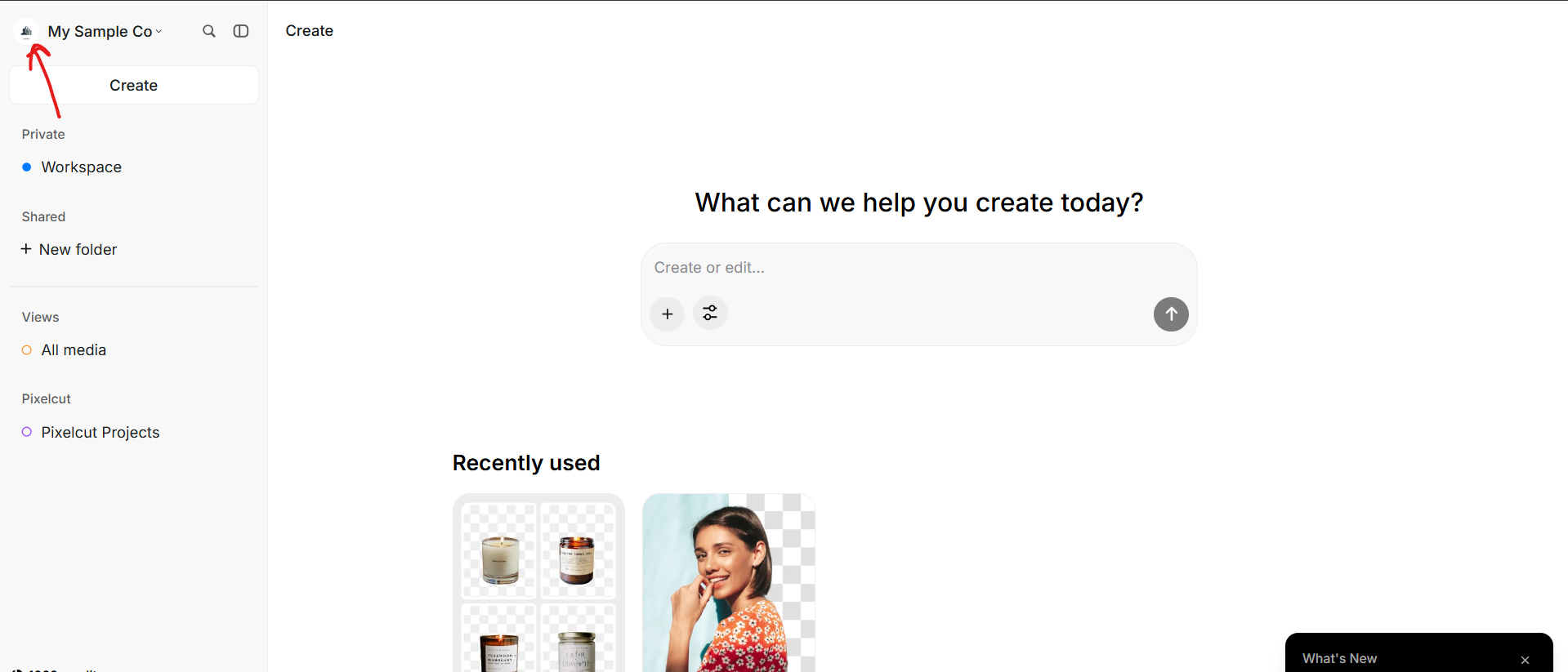Open the candle products thumbnail
This screenshot has width=1568, height=672.
click(538, 582)
